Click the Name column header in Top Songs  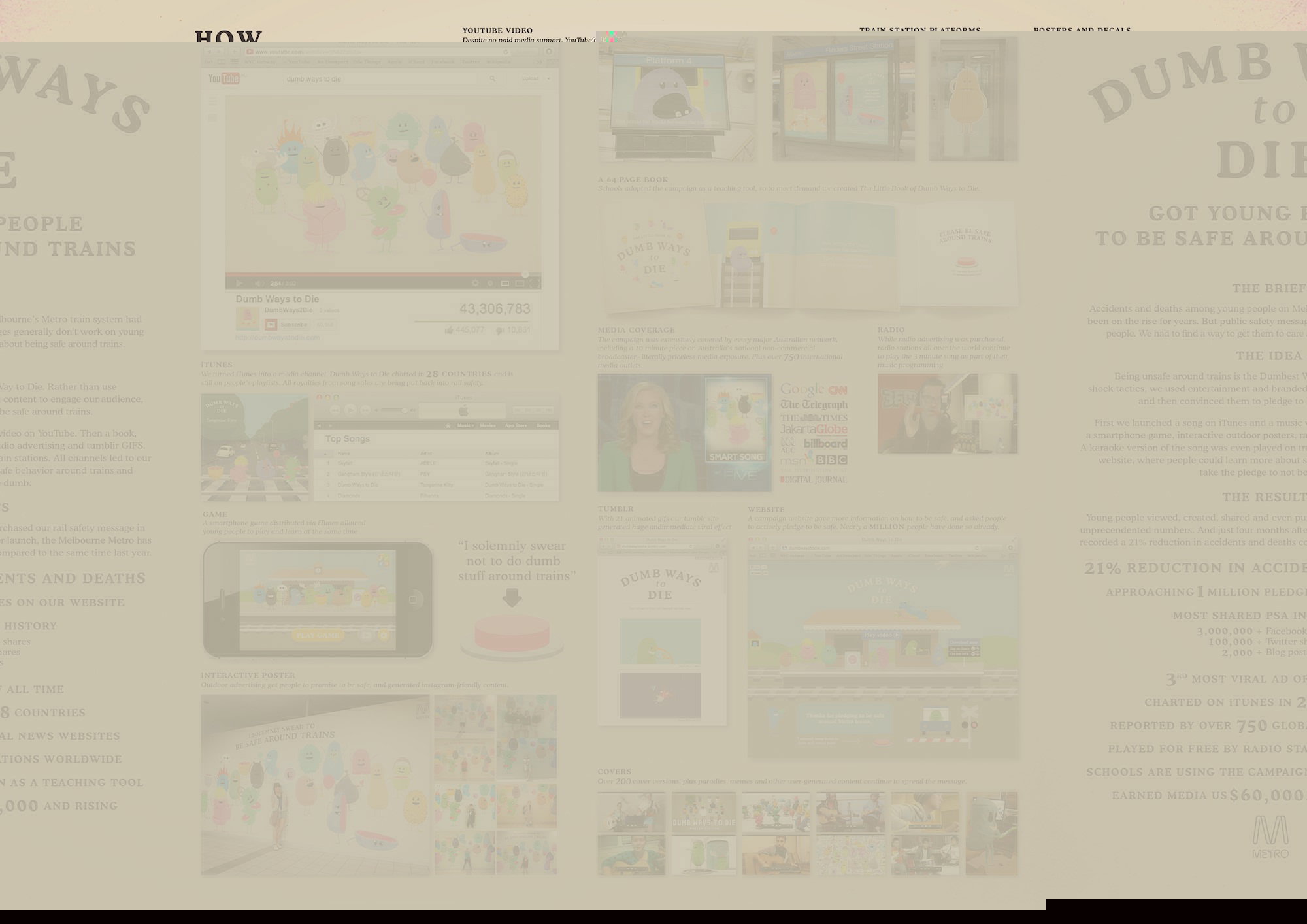(x=344, y=453)
